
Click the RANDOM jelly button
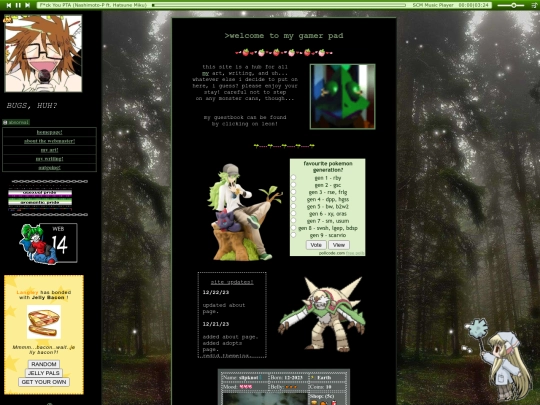(44, 364)
